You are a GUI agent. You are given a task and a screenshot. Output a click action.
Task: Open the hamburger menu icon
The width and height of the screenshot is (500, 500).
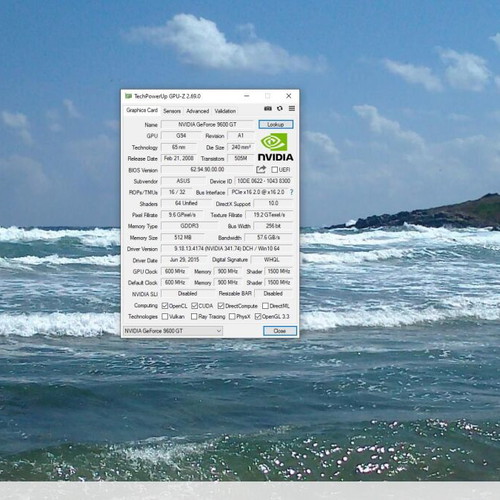click(x=292, y=109)
